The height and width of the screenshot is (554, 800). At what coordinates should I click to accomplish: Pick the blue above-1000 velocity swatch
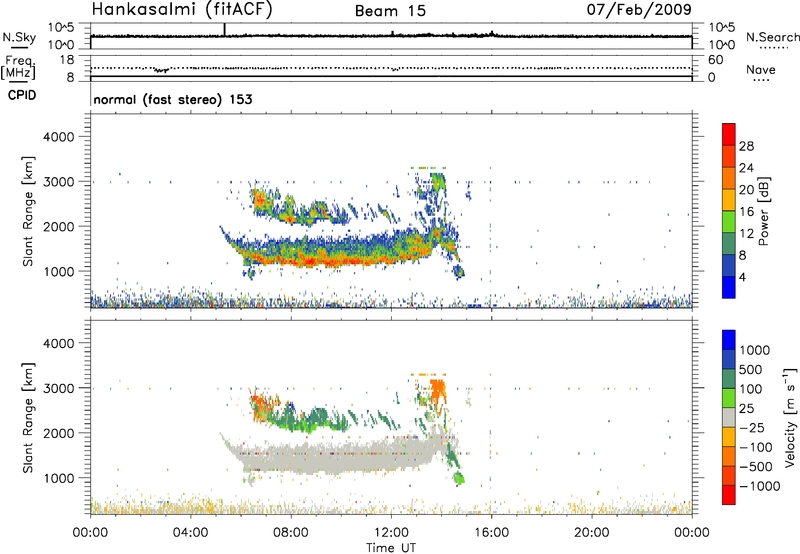[x=729, y=340]
